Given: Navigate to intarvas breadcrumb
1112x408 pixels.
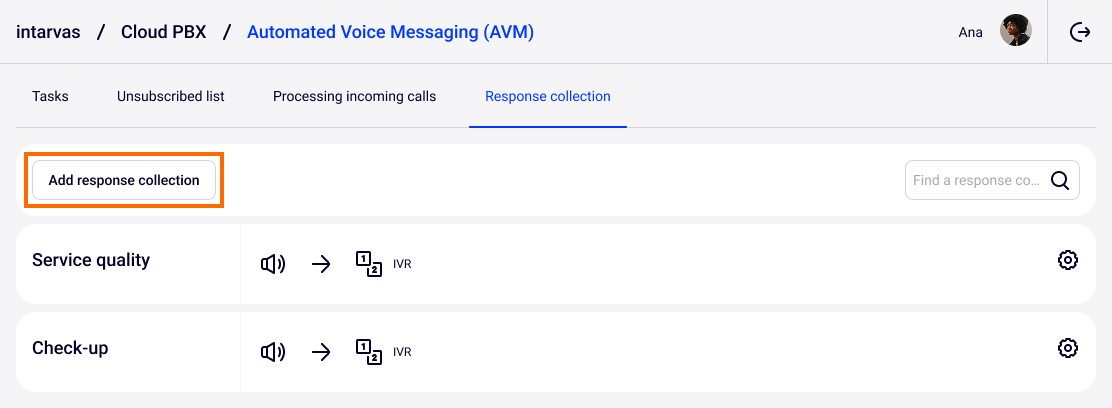Looking at the screenshot, I should click(47, 32).
